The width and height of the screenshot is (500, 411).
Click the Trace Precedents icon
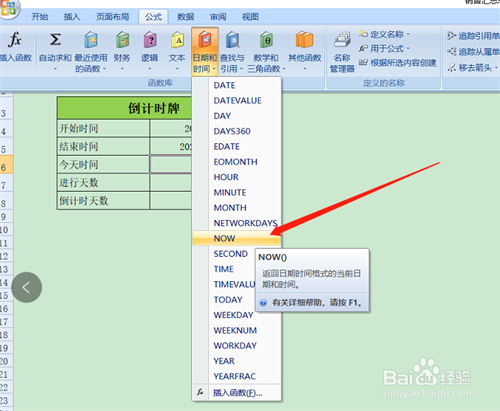[x=451, y=36]
